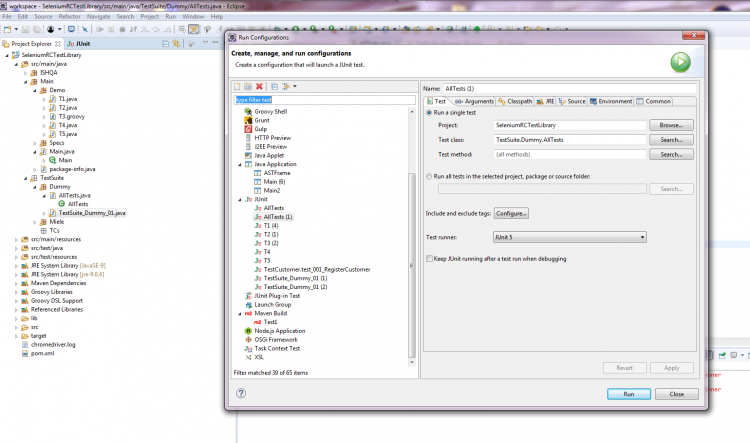Click Collapse All icon in configurations toolbar
This screenshot has height=443, width=750.
point(273,87)
